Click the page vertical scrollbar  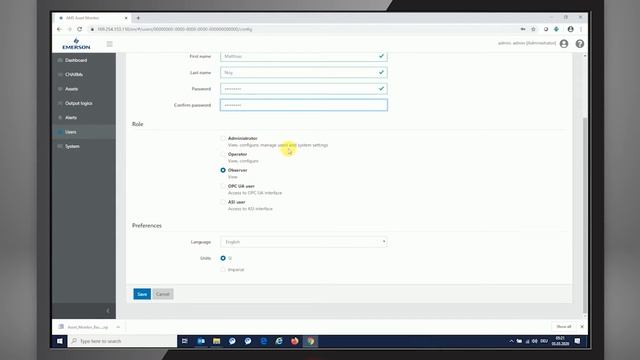tap(585, 215)
